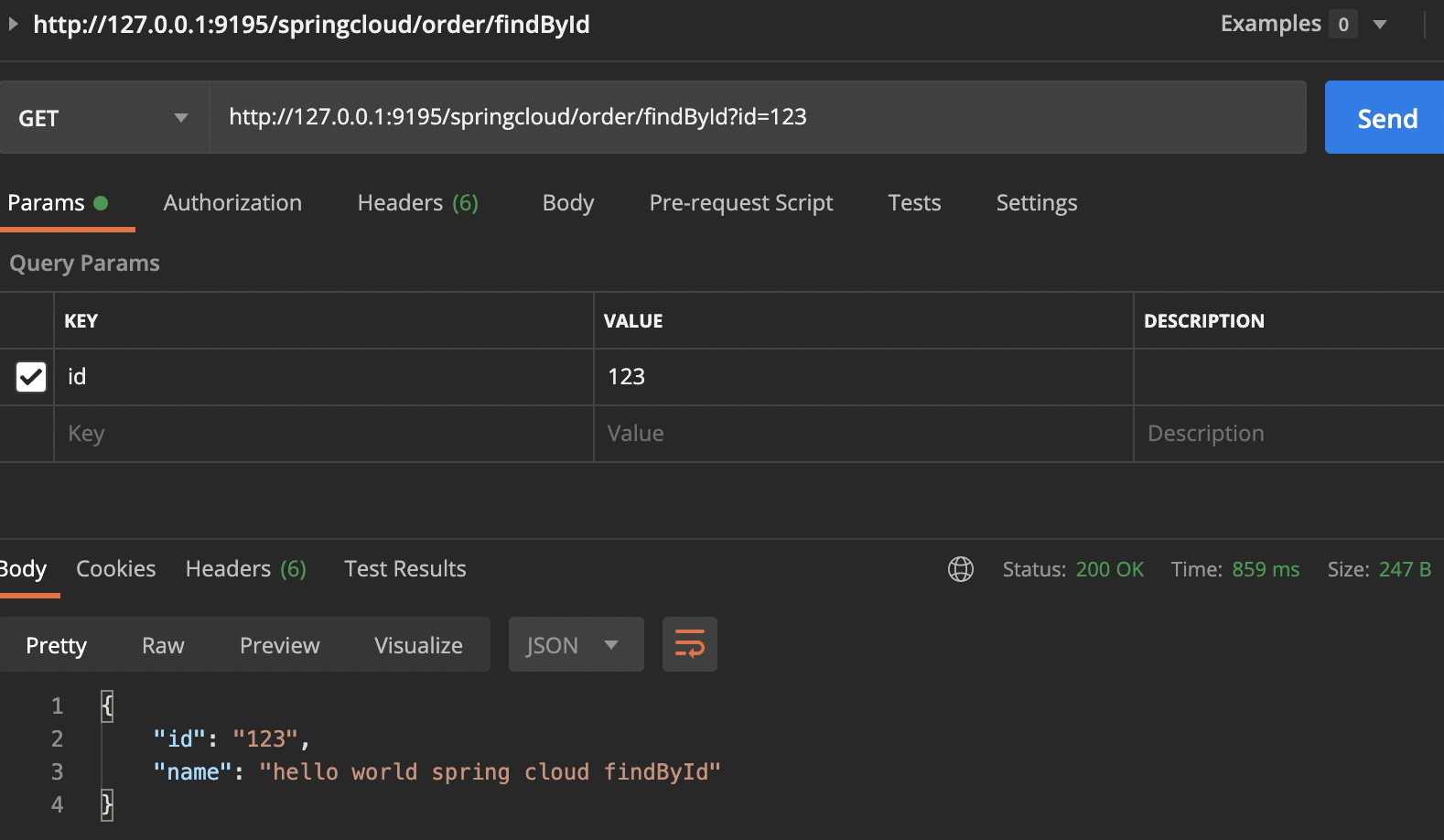This screenshot has height=840, width=1444.
Task: Select the response Body tab
Action: coord(24,568)
